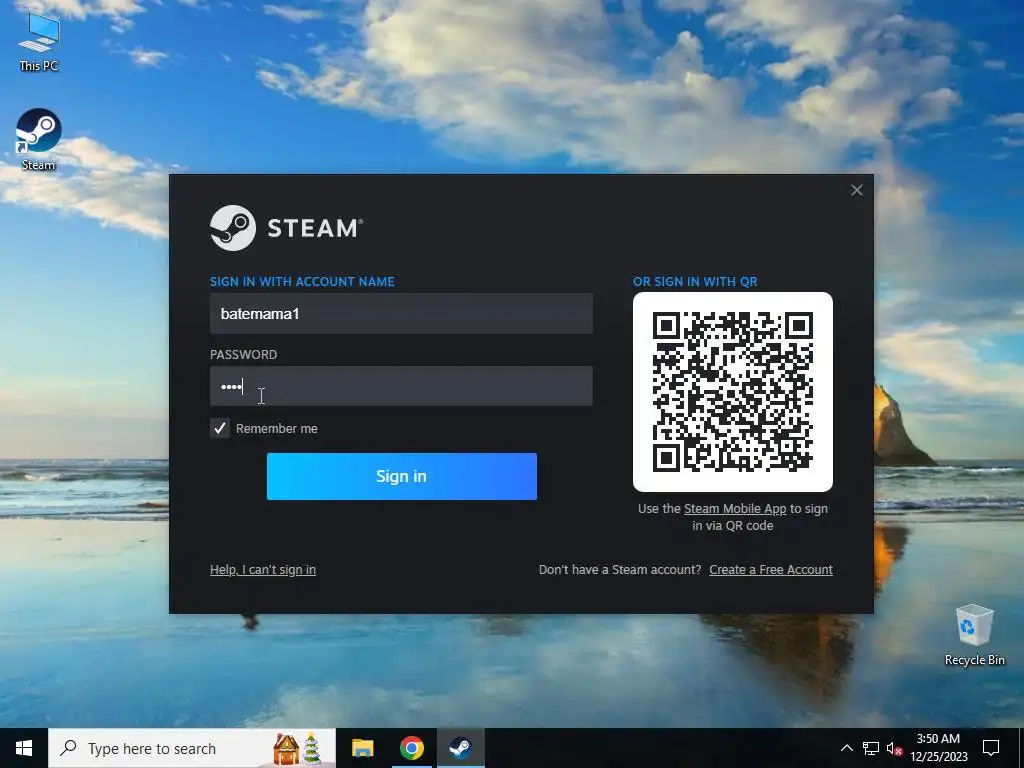This screenshot has width=1024, height=768.
Task: Click the Type here to search box
Action: (193, 748)
